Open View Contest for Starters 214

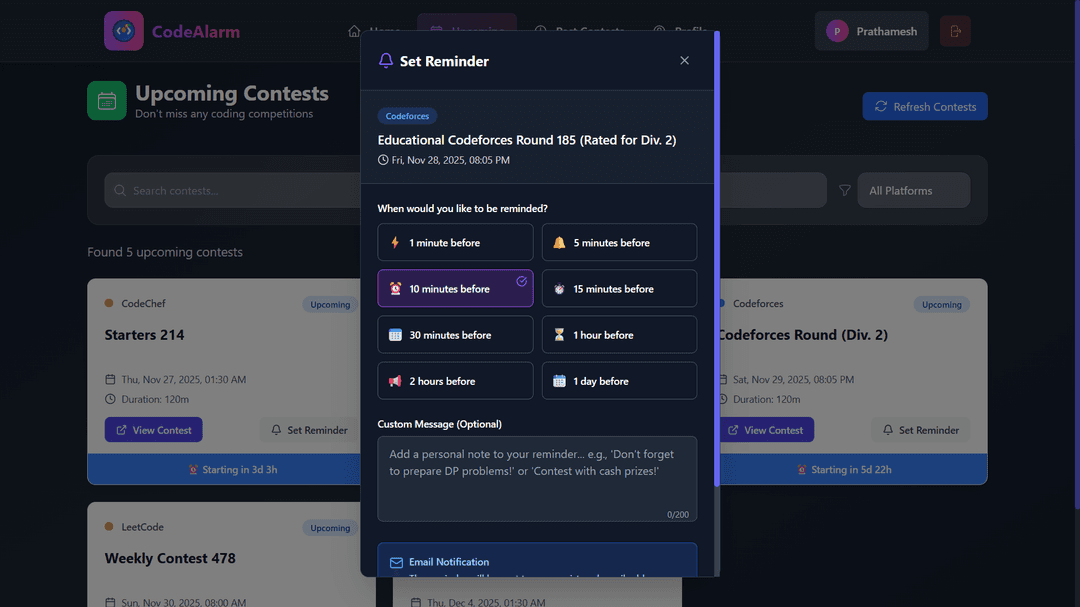(x=153, y=429)
